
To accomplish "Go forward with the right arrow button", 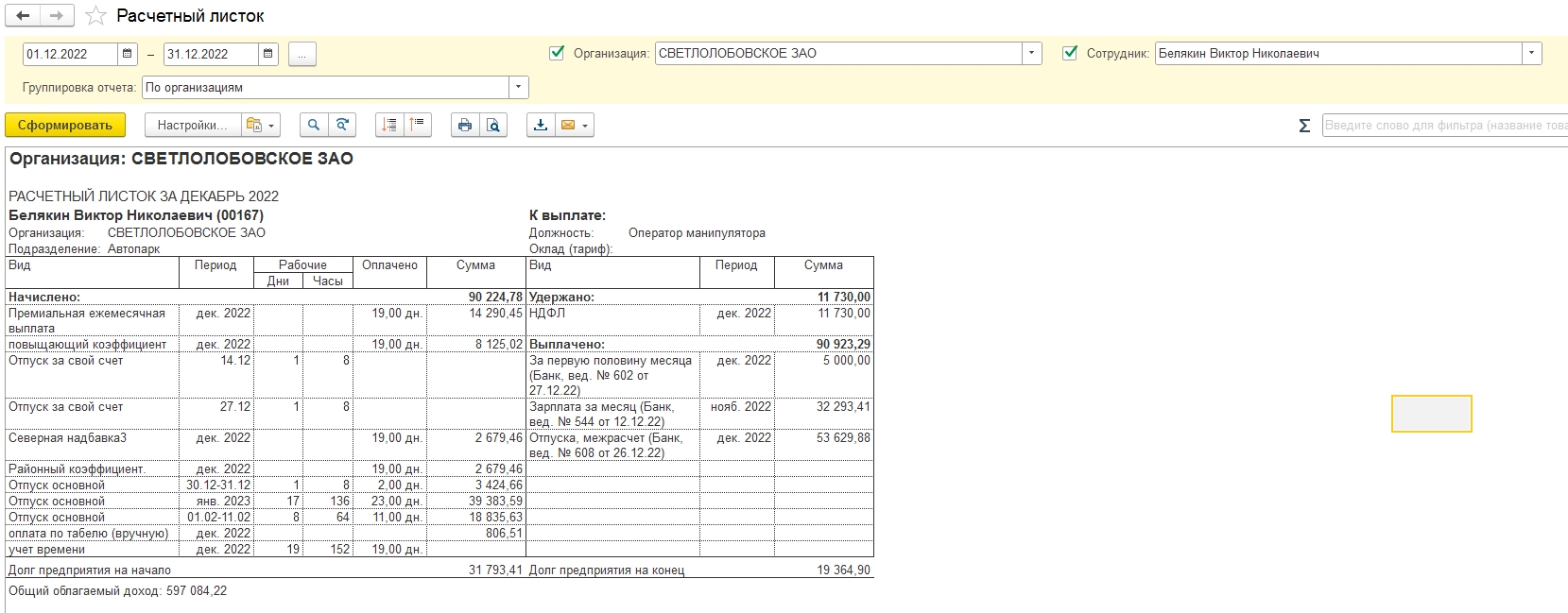I will (57, 16).
